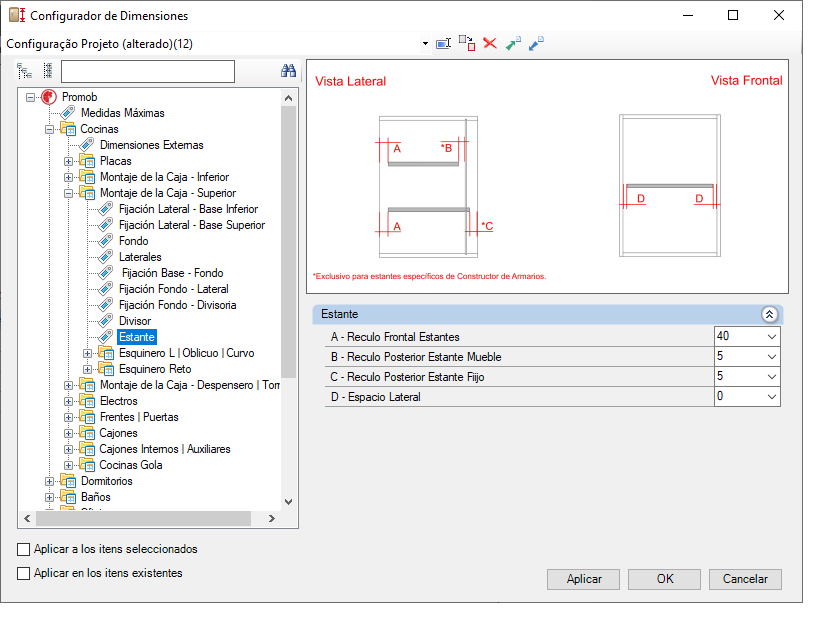Click the red X delete configuration icon

490,43
